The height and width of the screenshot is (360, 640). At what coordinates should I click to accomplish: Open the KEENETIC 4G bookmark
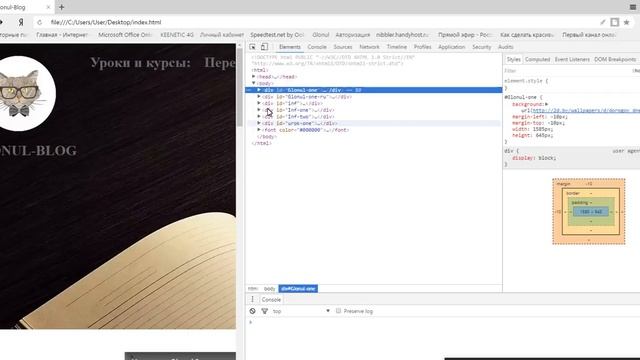click(x=177, y=35)
